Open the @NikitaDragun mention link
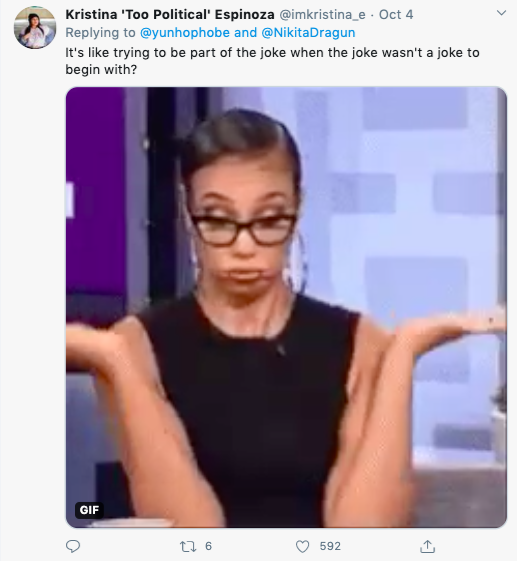The height and width of the screenshot is (561, 517). pos(308,33)
